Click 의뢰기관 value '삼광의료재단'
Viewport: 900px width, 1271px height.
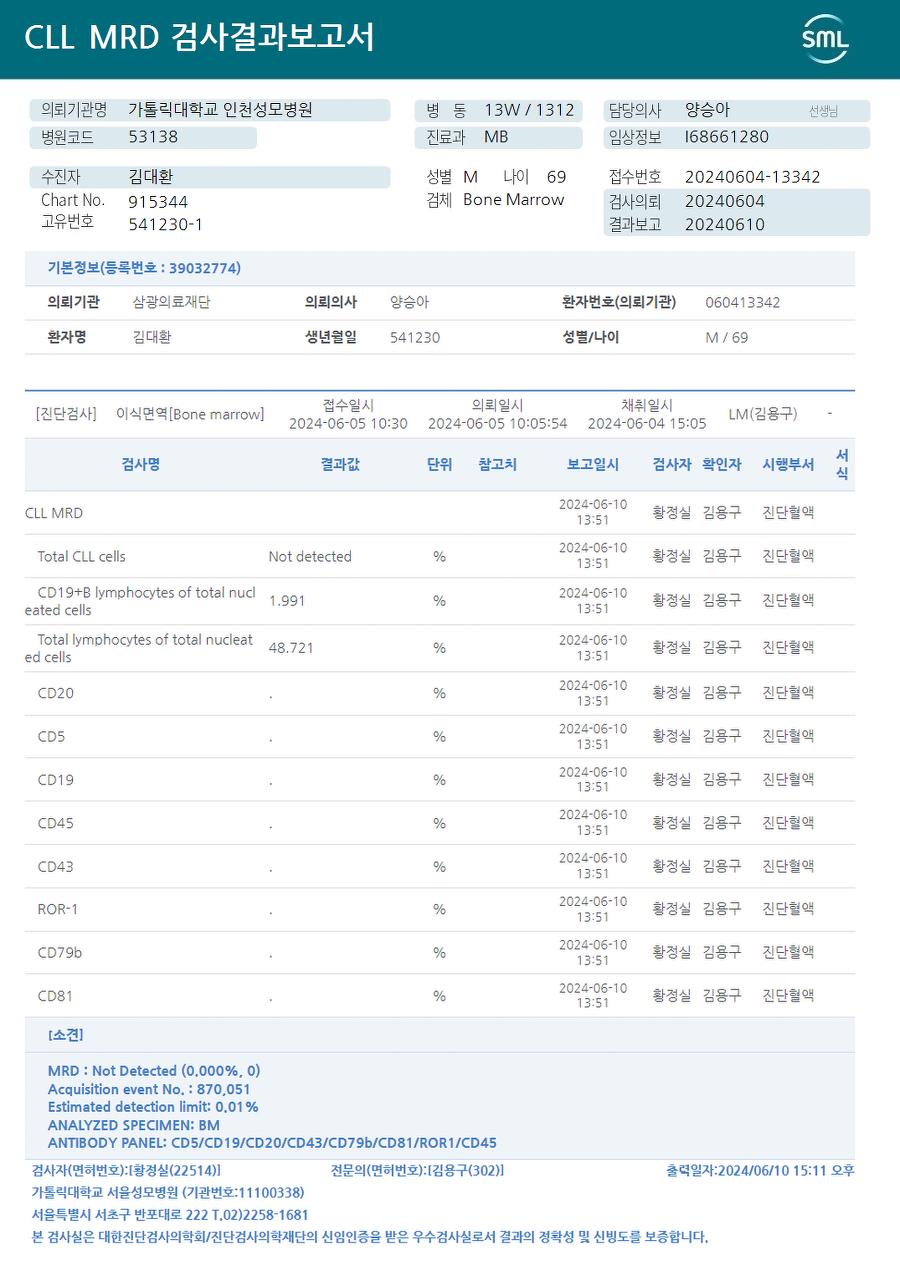coord(172,302)
